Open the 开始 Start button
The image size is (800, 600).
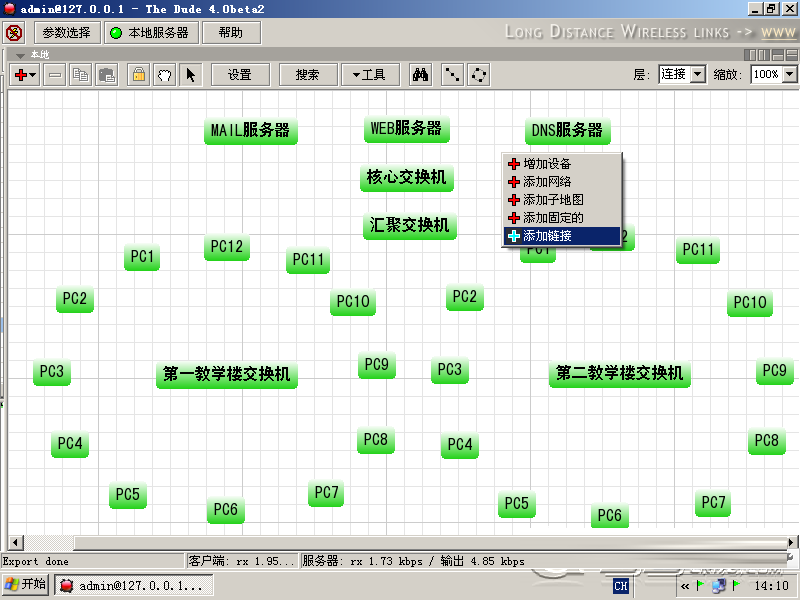coord(26,585)
